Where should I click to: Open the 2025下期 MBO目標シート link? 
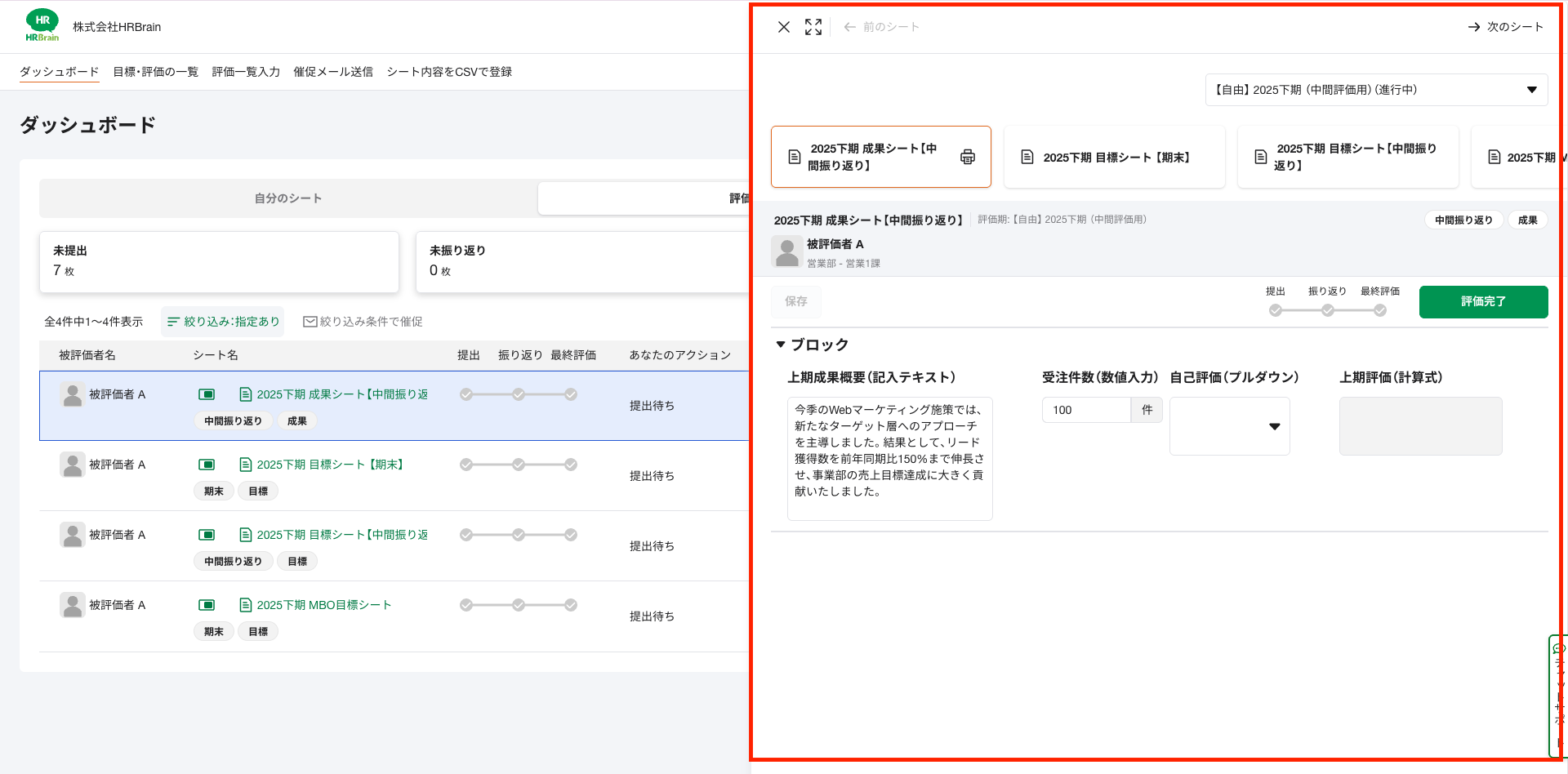click(323, 605)
